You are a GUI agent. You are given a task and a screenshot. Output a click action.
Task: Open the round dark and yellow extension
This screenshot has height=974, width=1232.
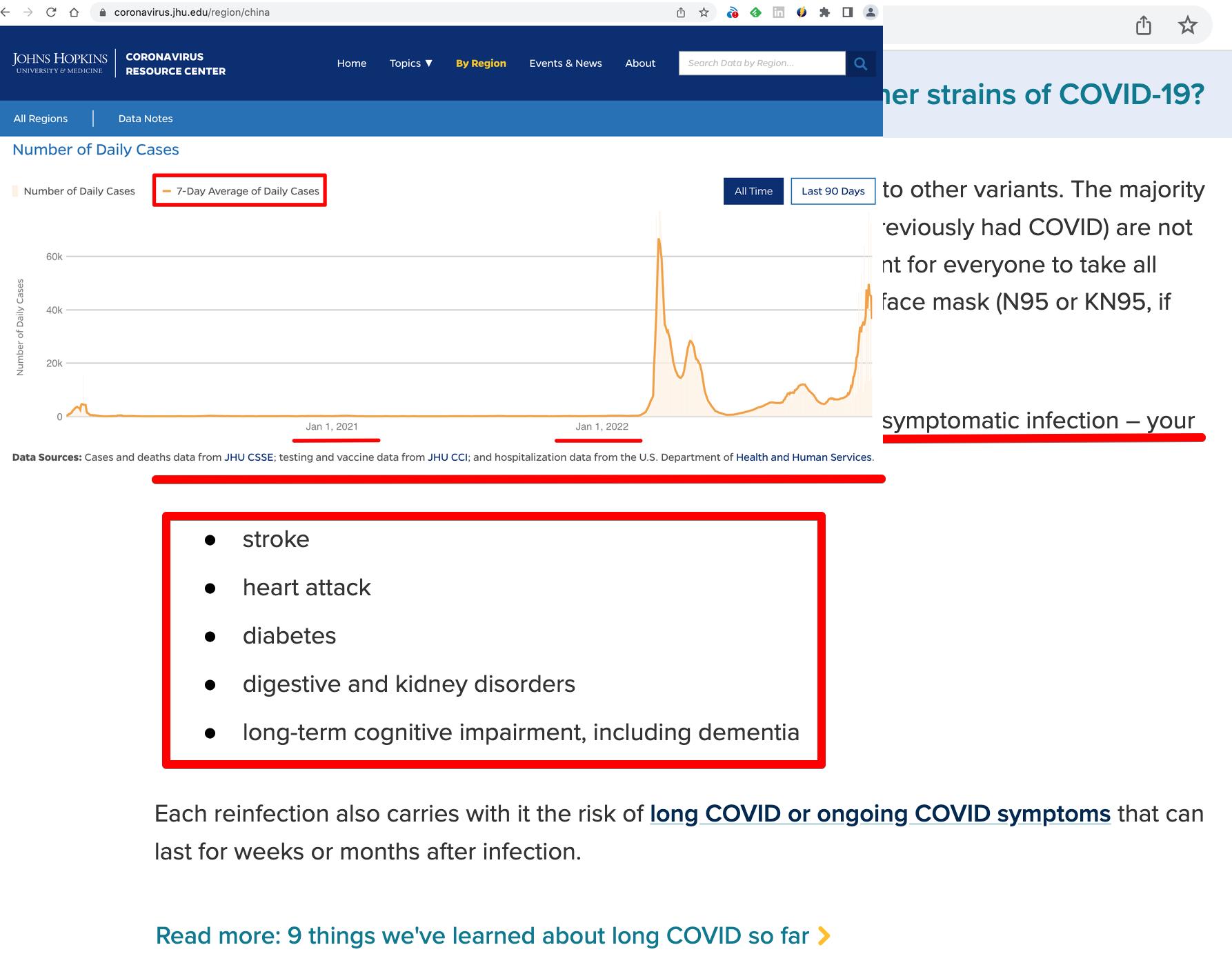(802, 12)
